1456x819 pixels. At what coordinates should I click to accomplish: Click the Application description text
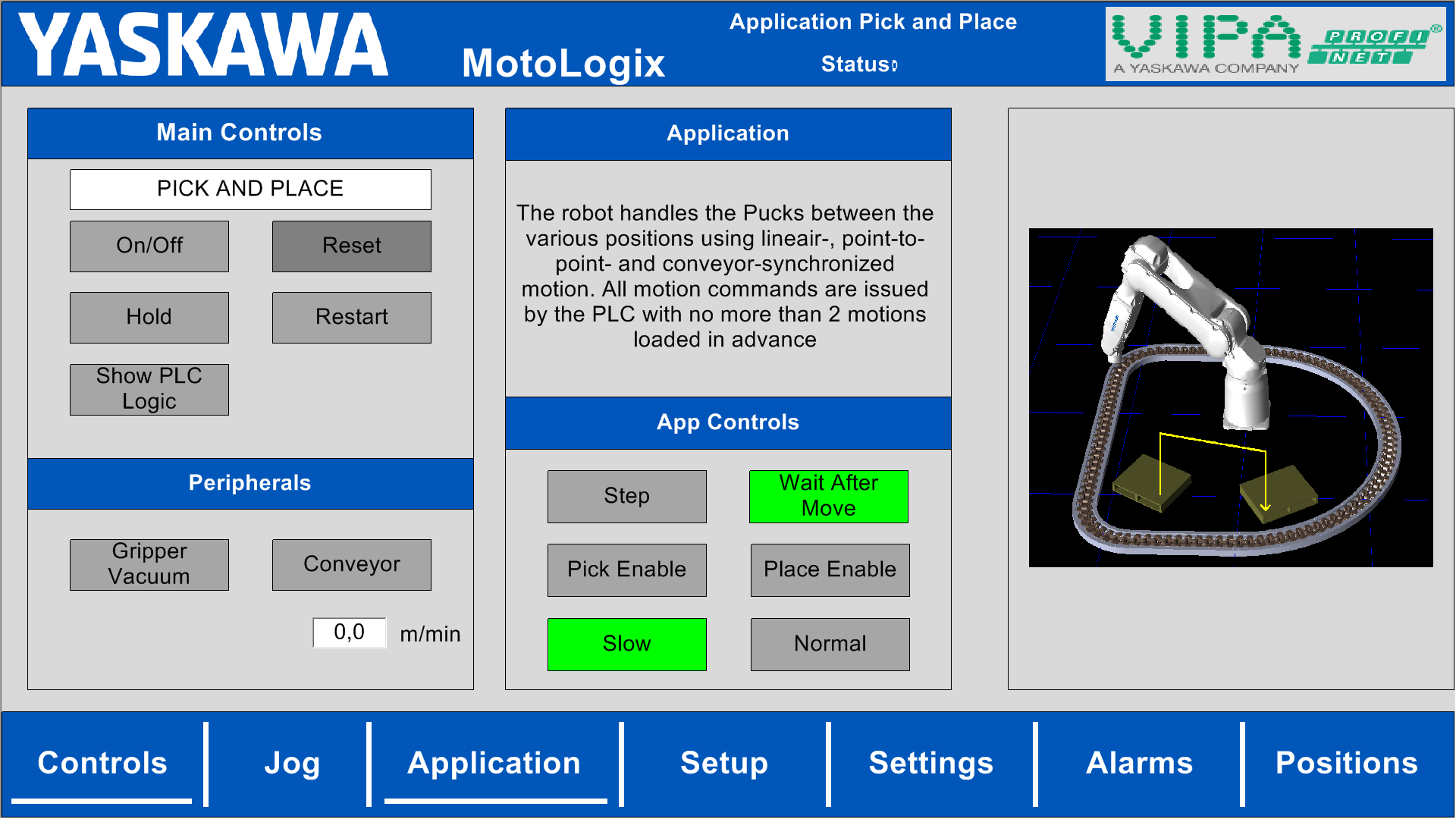click(x=726, y=276)
